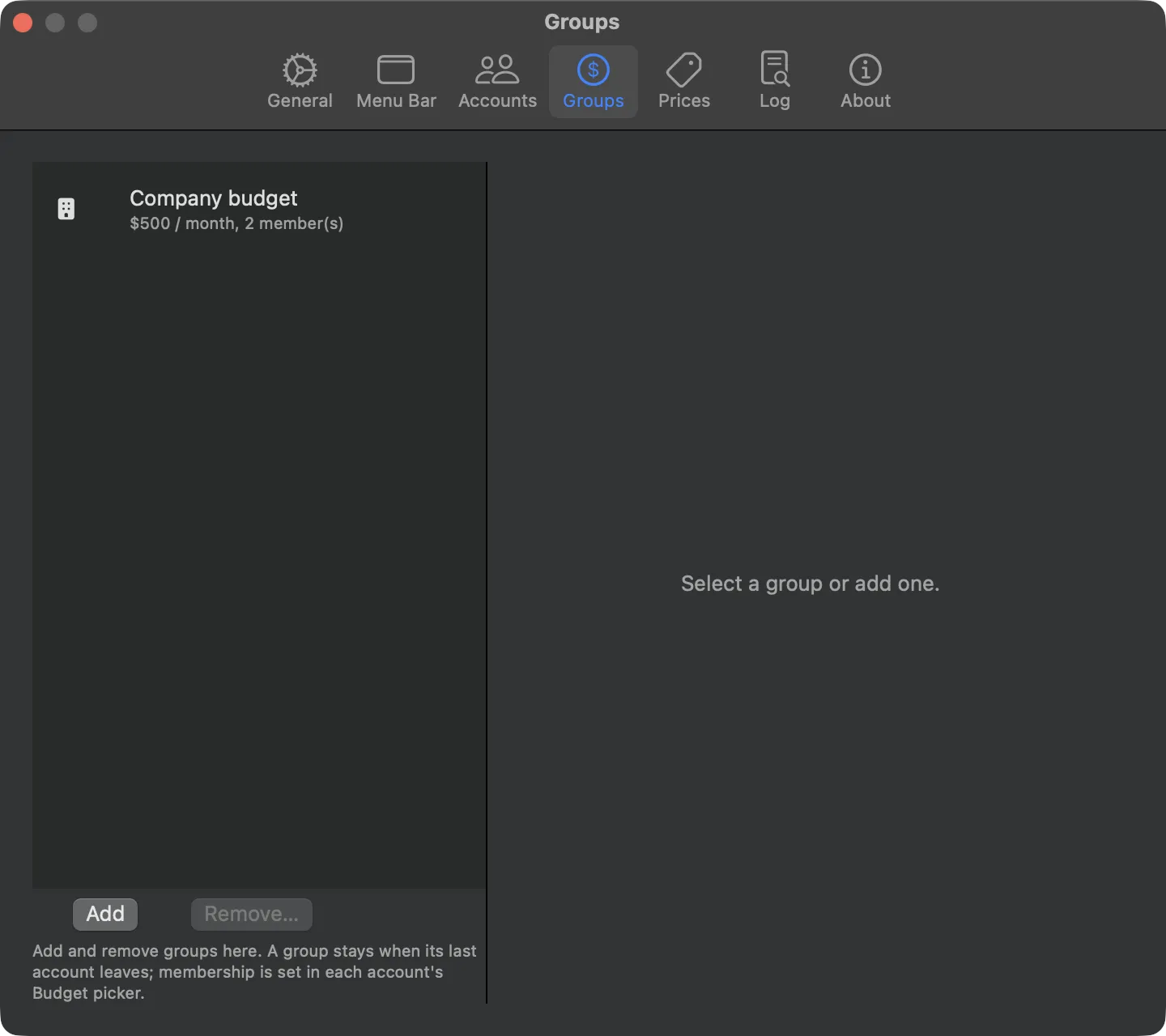This screenshot has width=1166, height=1036.
Task: Switch to the Log tab
Action: [775, 82]
